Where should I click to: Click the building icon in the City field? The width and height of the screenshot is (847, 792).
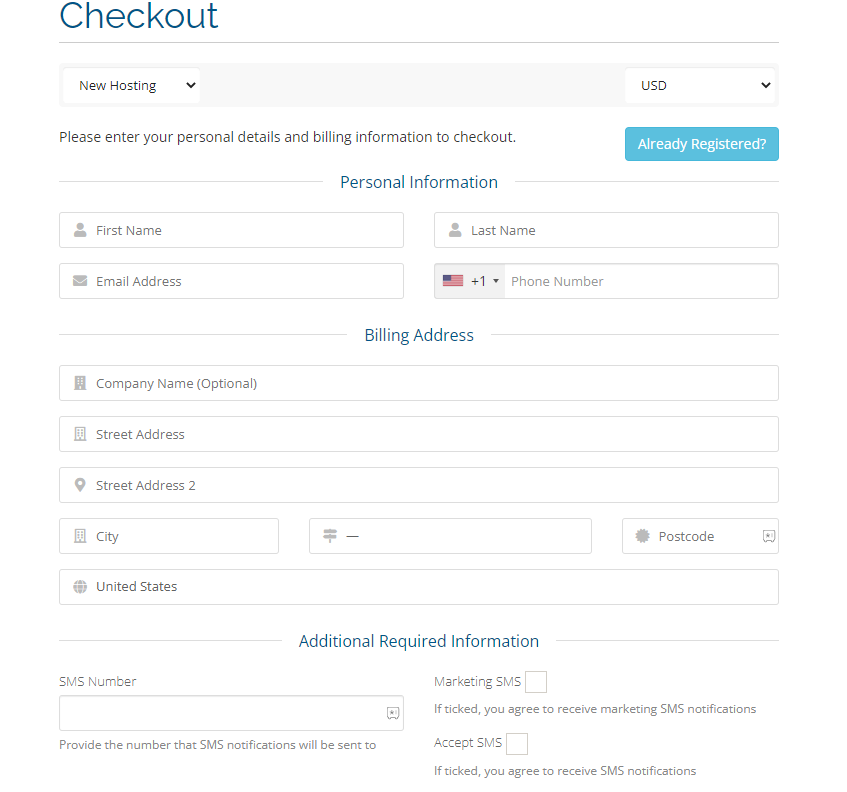80,536
